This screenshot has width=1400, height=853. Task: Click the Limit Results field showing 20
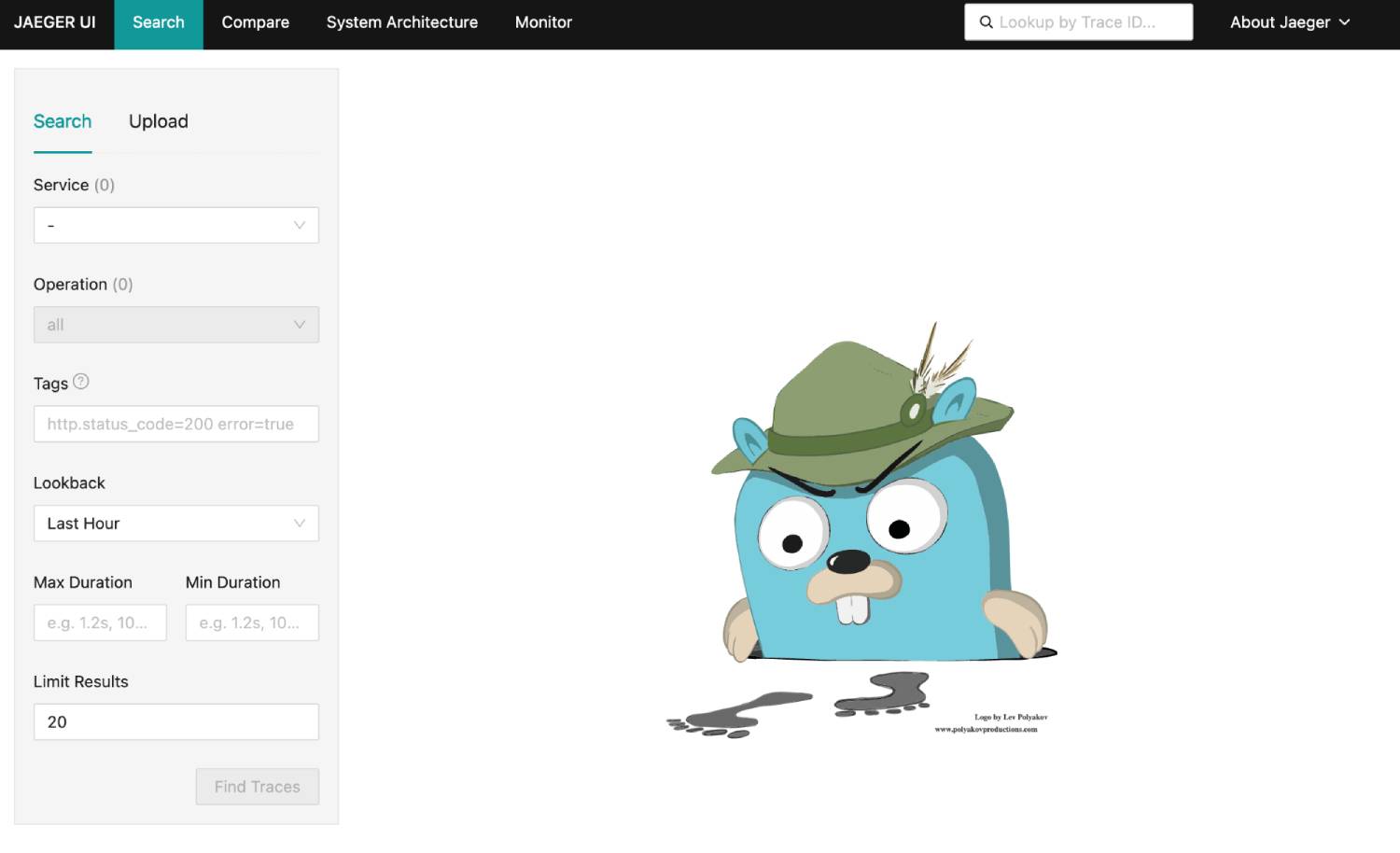[x=176, y=722]
